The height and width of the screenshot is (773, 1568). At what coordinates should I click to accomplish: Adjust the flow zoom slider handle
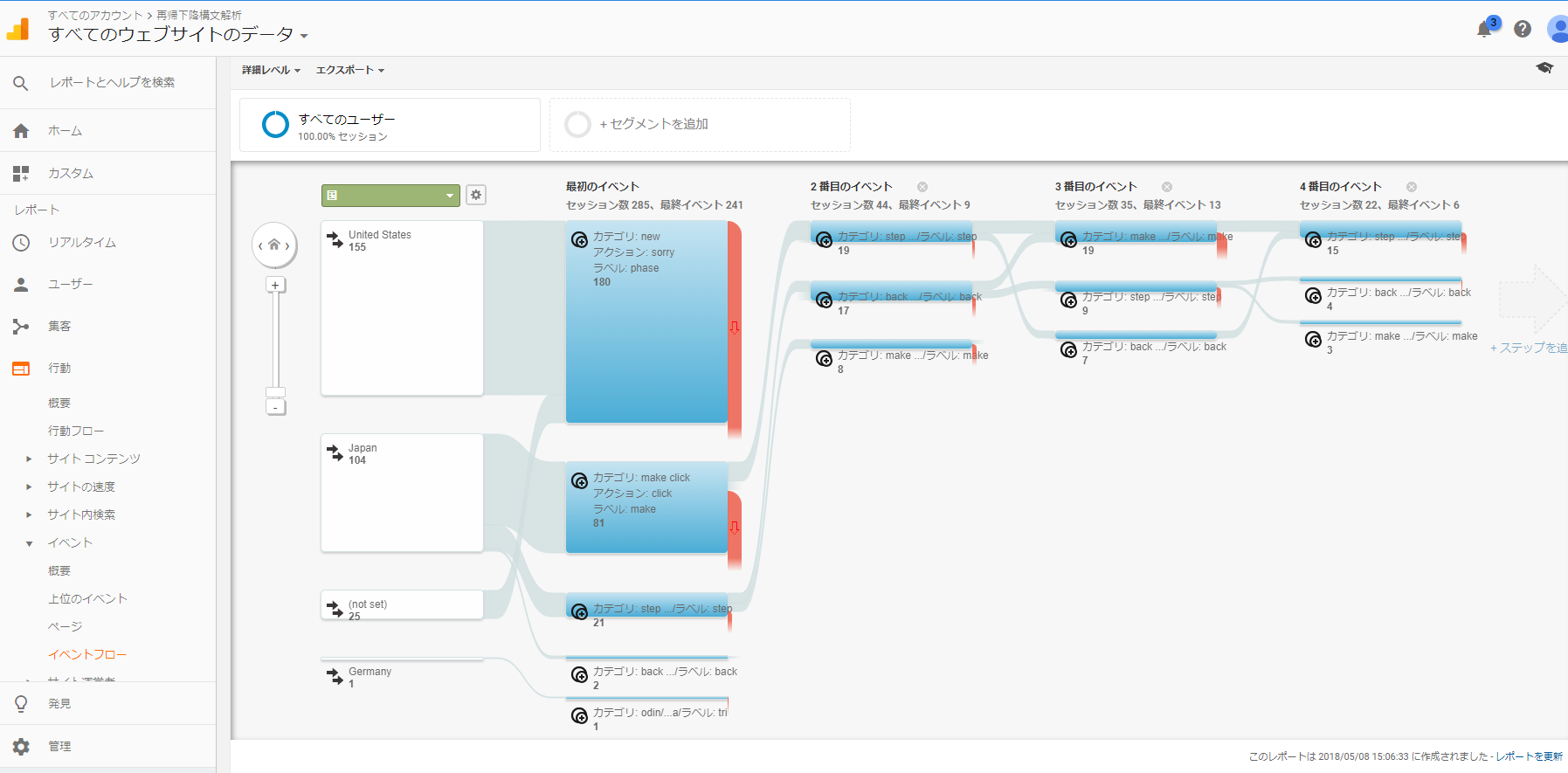pos(275,392)
